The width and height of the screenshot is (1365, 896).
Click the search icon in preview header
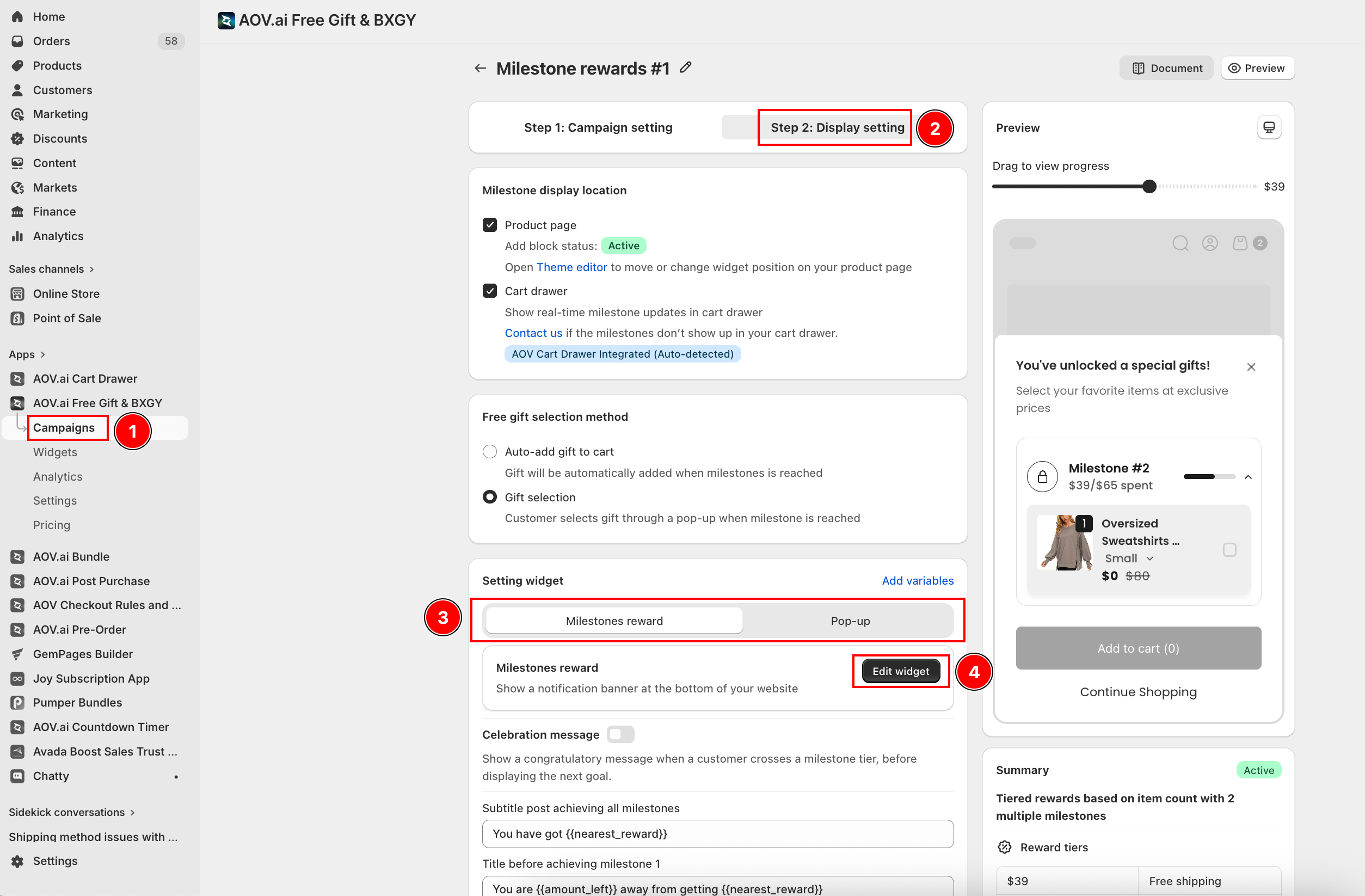1180,243
